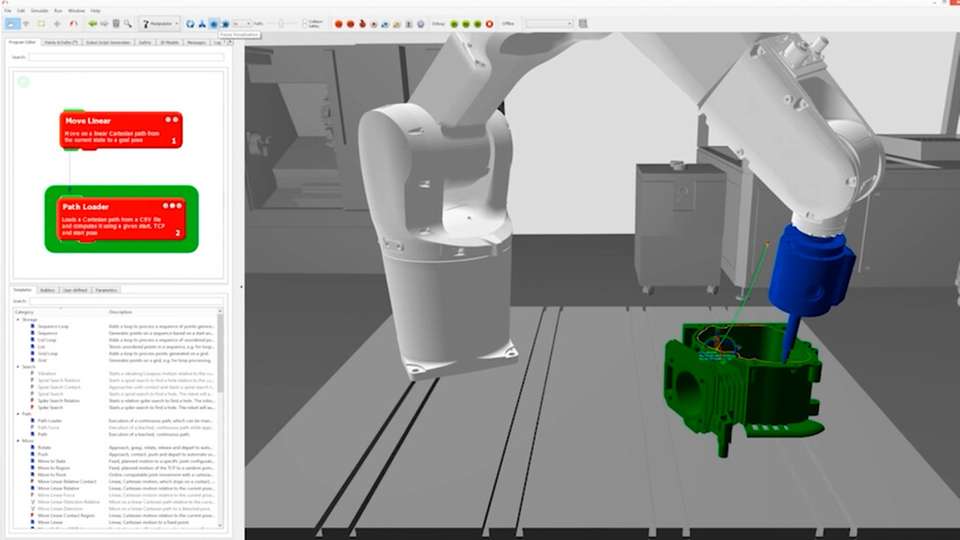Select Move Linear Relative Contact template
Screen dimensions: 960x540
(67, 481)
